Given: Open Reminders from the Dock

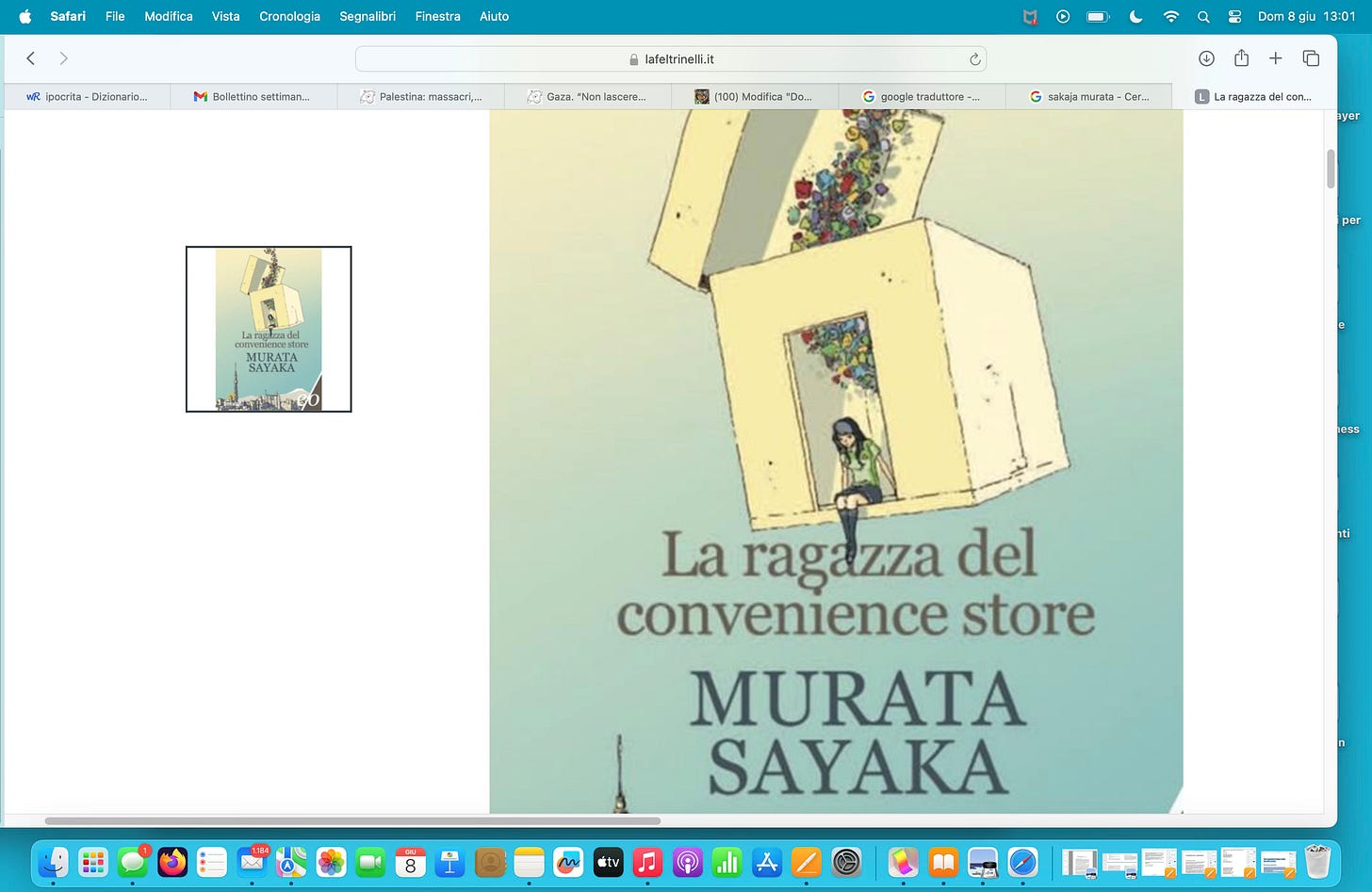Looking at the screenshot, I should [x=212, y=861].
